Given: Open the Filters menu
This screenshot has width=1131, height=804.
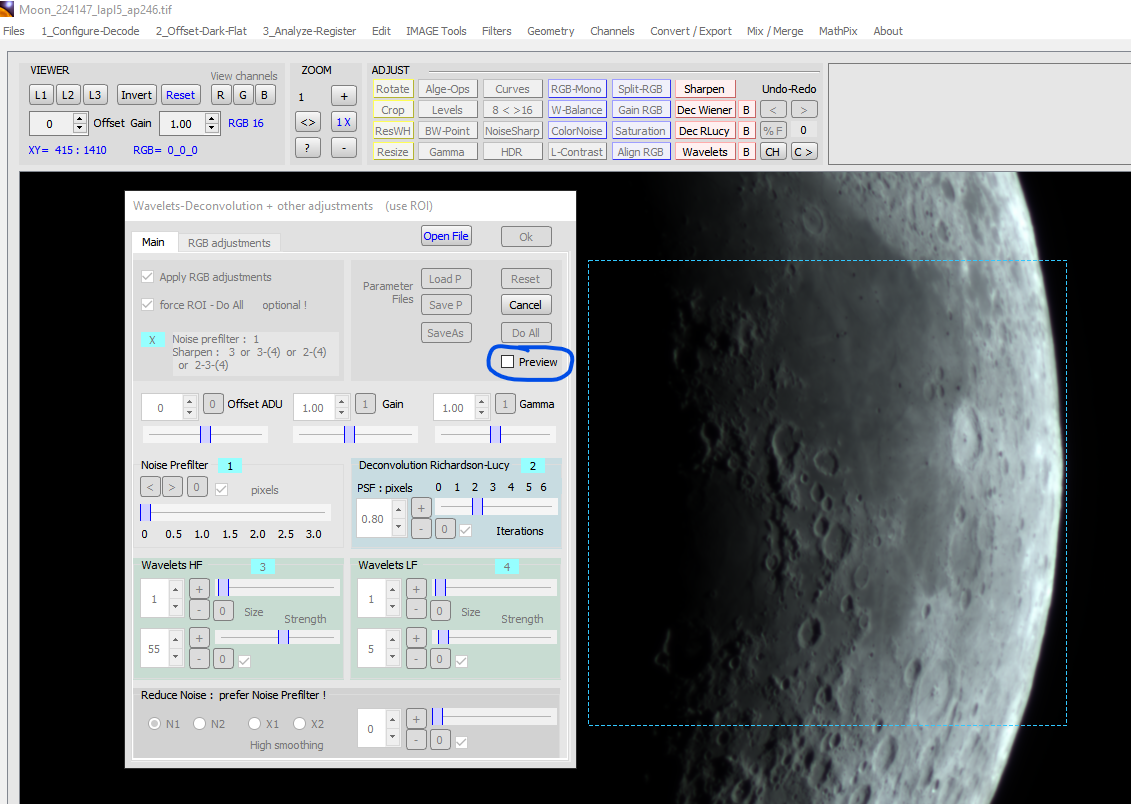Looking at the screenshot, I should 496,31.
